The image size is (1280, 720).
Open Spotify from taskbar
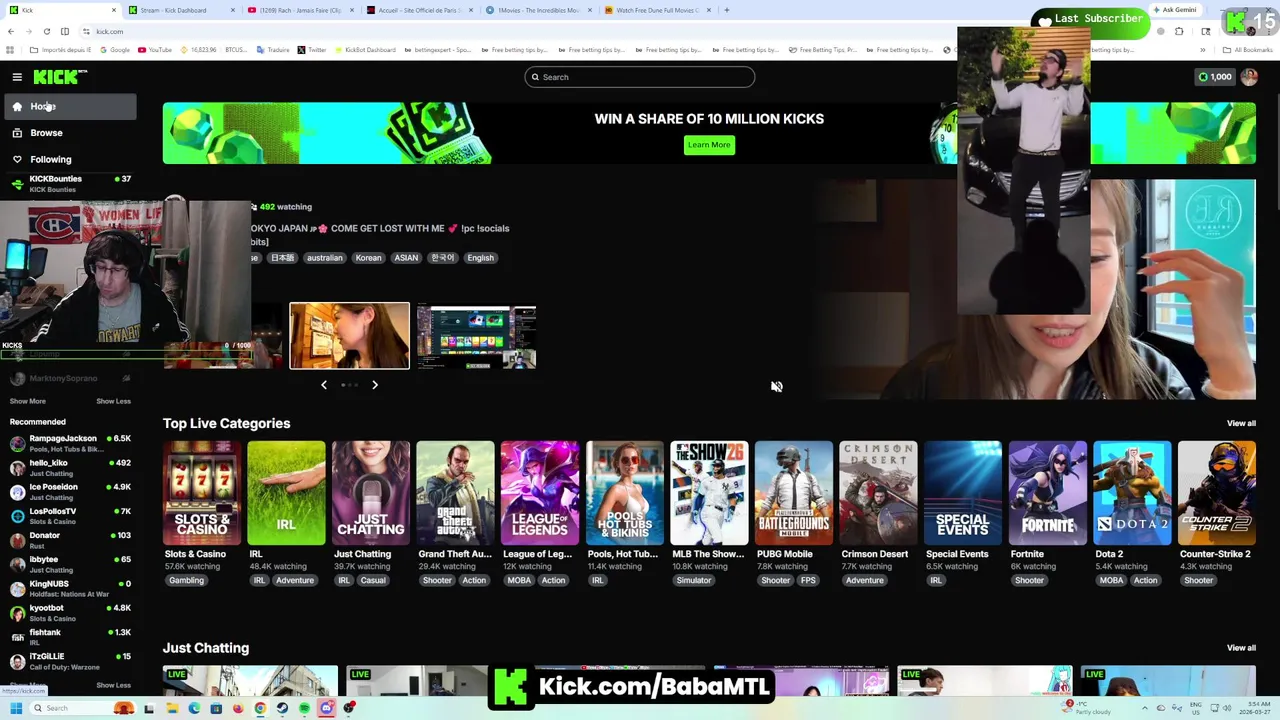[x=304, y=708]
